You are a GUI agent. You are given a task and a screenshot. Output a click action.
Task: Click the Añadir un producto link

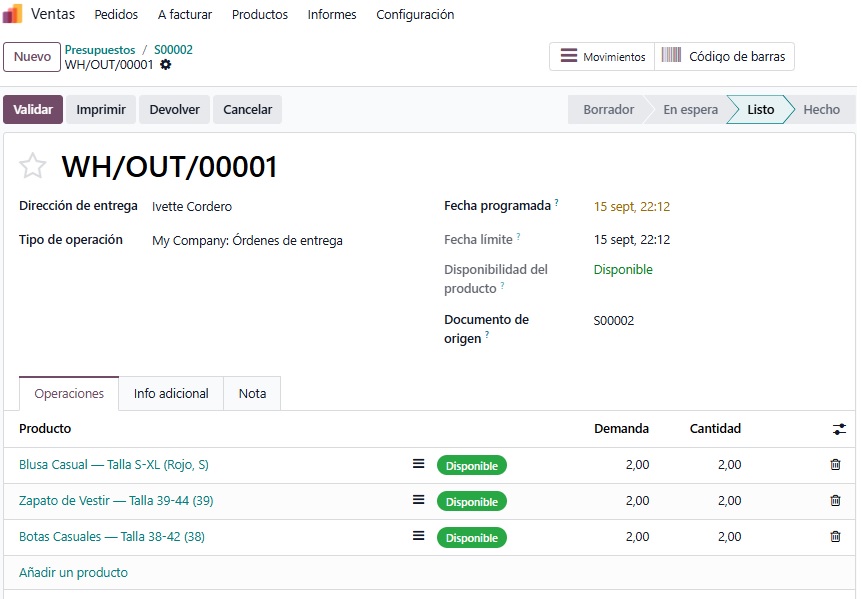(73, 573)
